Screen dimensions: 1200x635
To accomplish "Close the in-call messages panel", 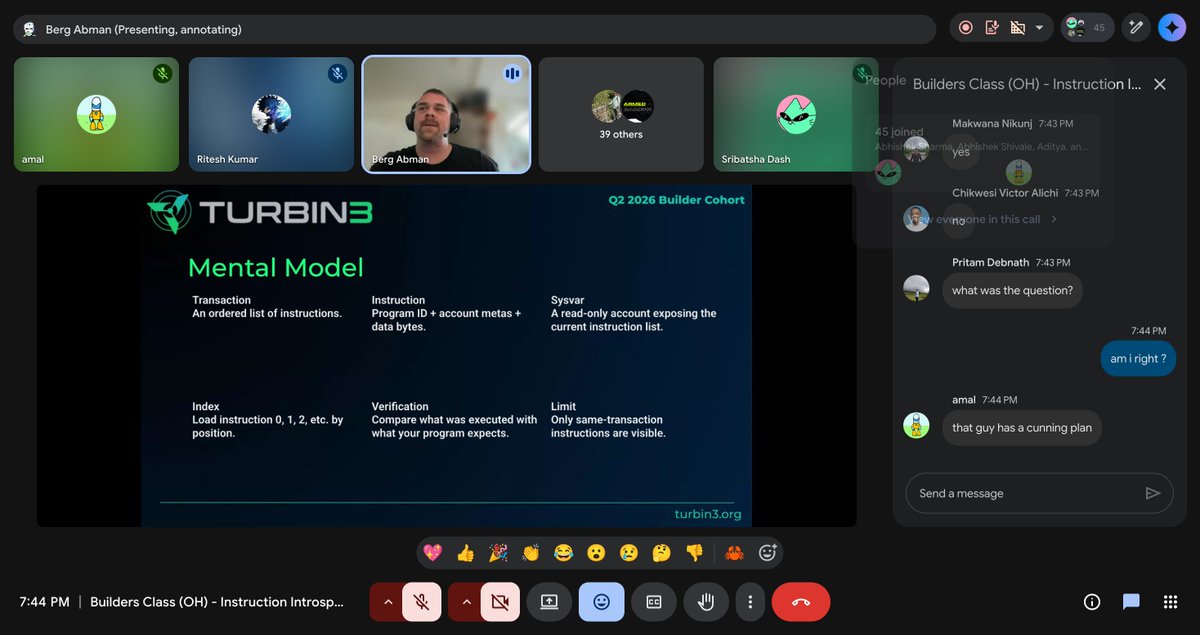I will tap(1160, 84).
